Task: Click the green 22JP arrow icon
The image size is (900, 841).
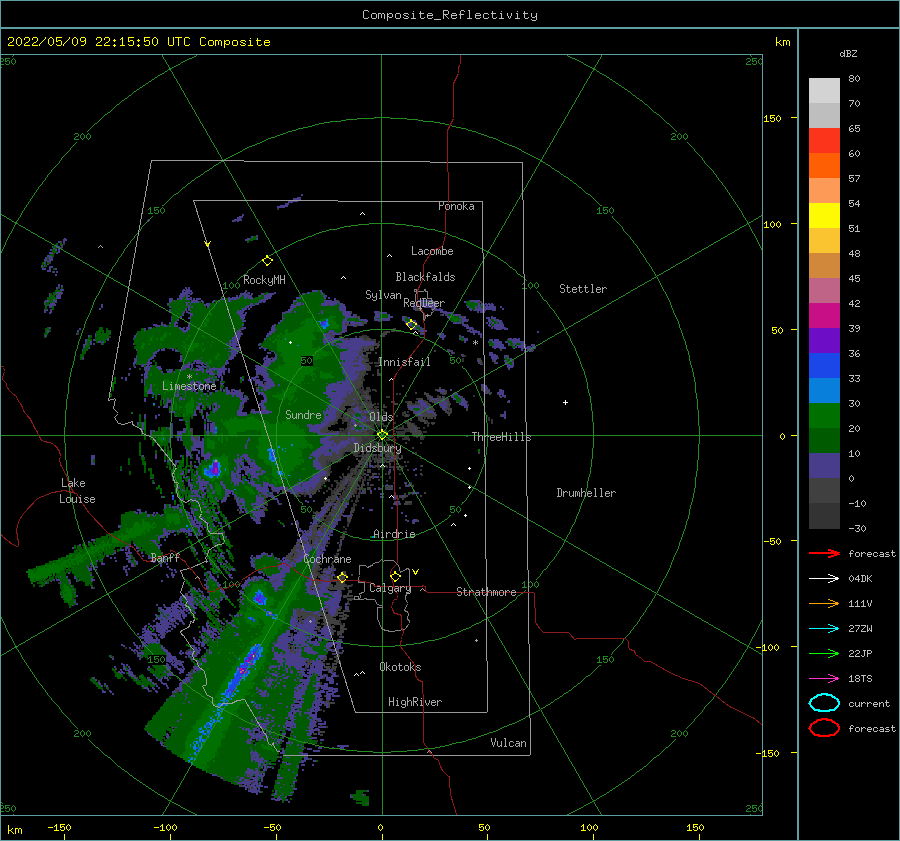Action: pos(824,653)
